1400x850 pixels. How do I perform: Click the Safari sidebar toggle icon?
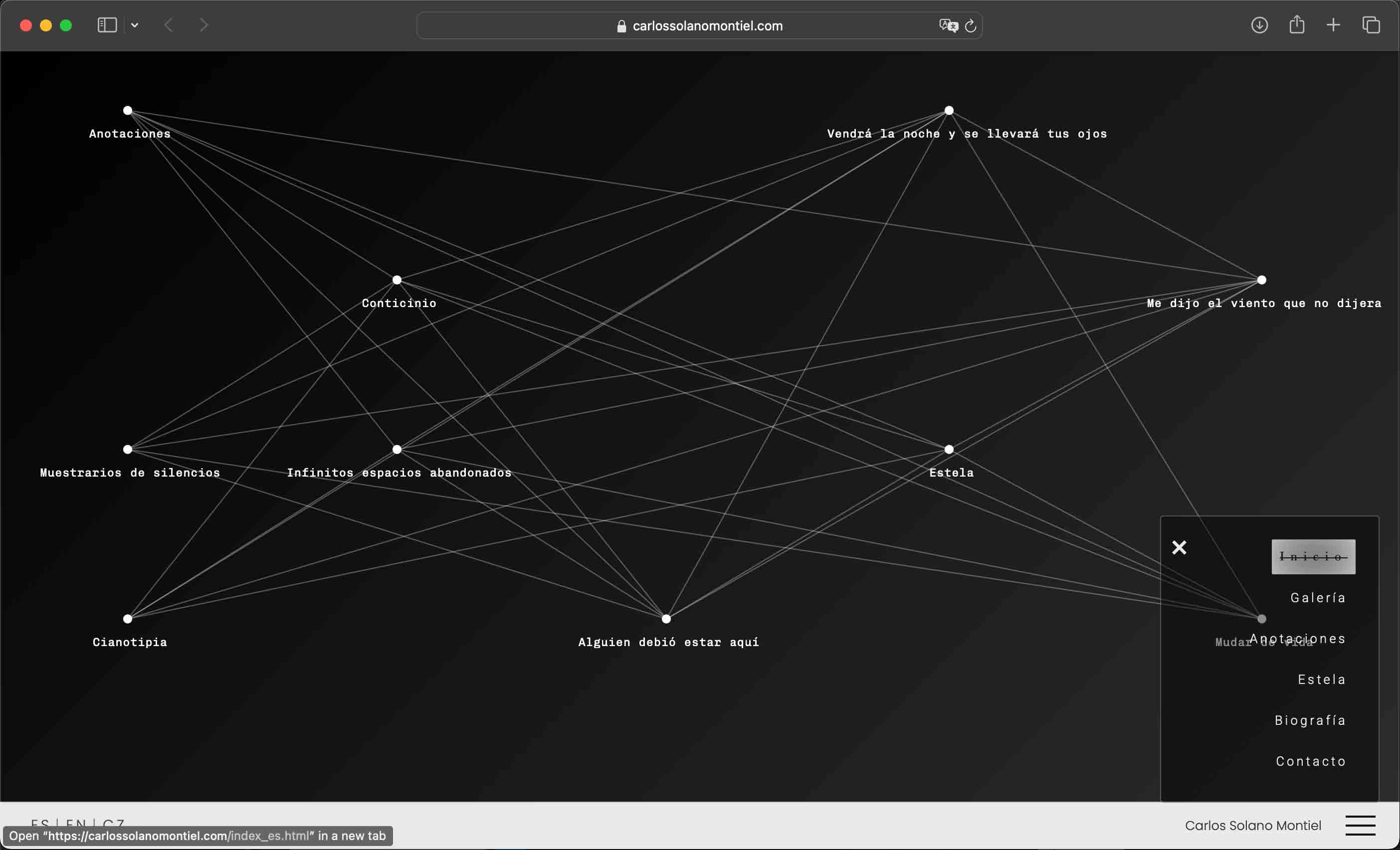click(x=107, y=25)
